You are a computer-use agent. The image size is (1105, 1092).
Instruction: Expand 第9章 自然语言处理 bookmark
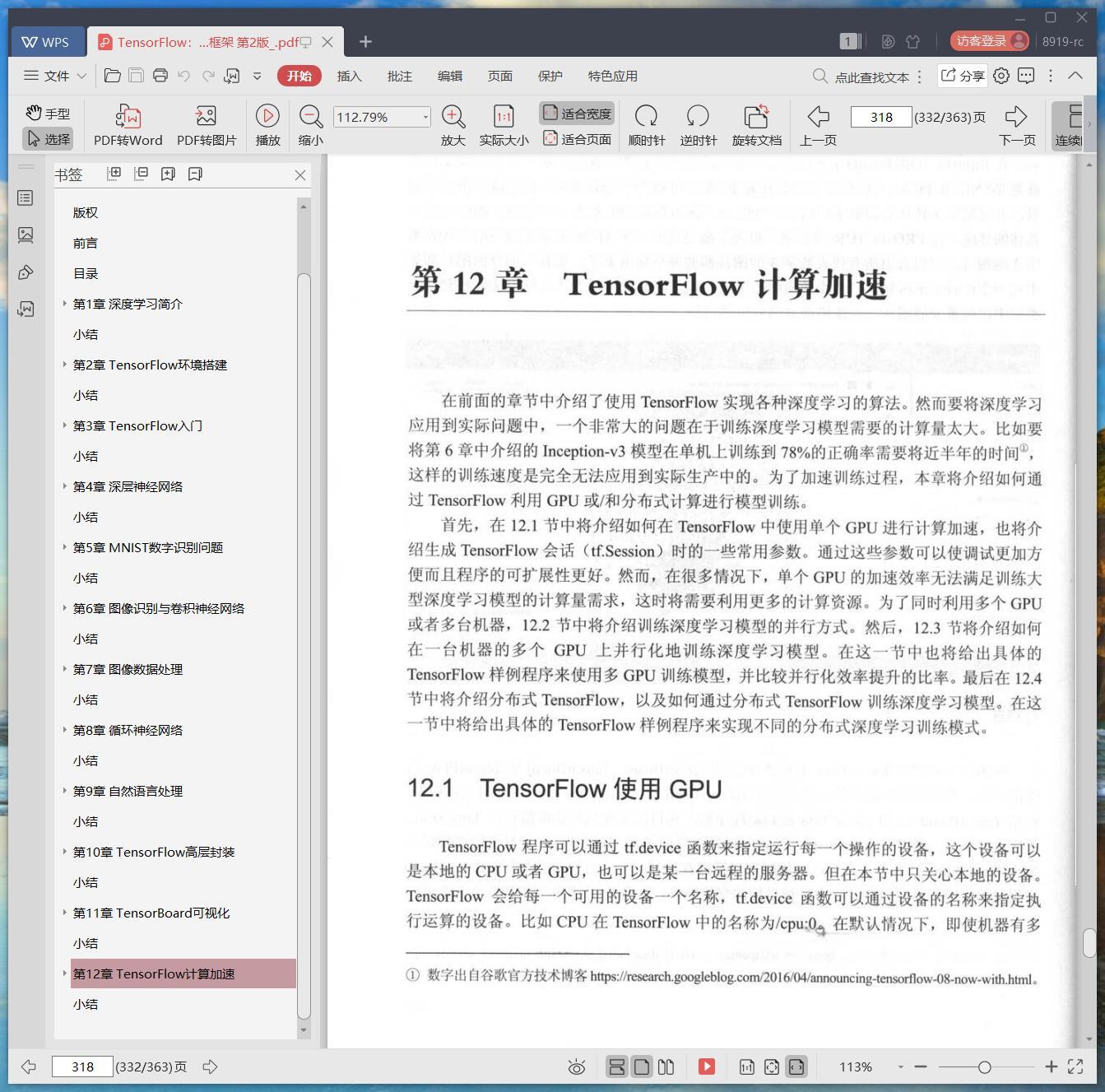pyautogui.click(x=64, y=791)
